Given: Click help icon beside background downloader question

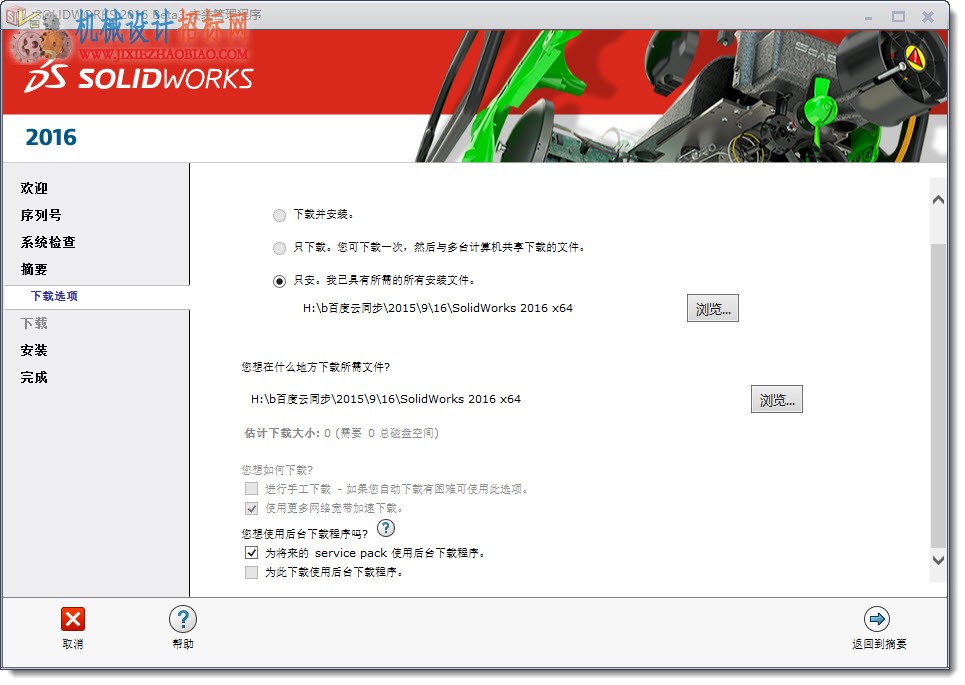Looking at the screenshot, I should tap(386, 528).
